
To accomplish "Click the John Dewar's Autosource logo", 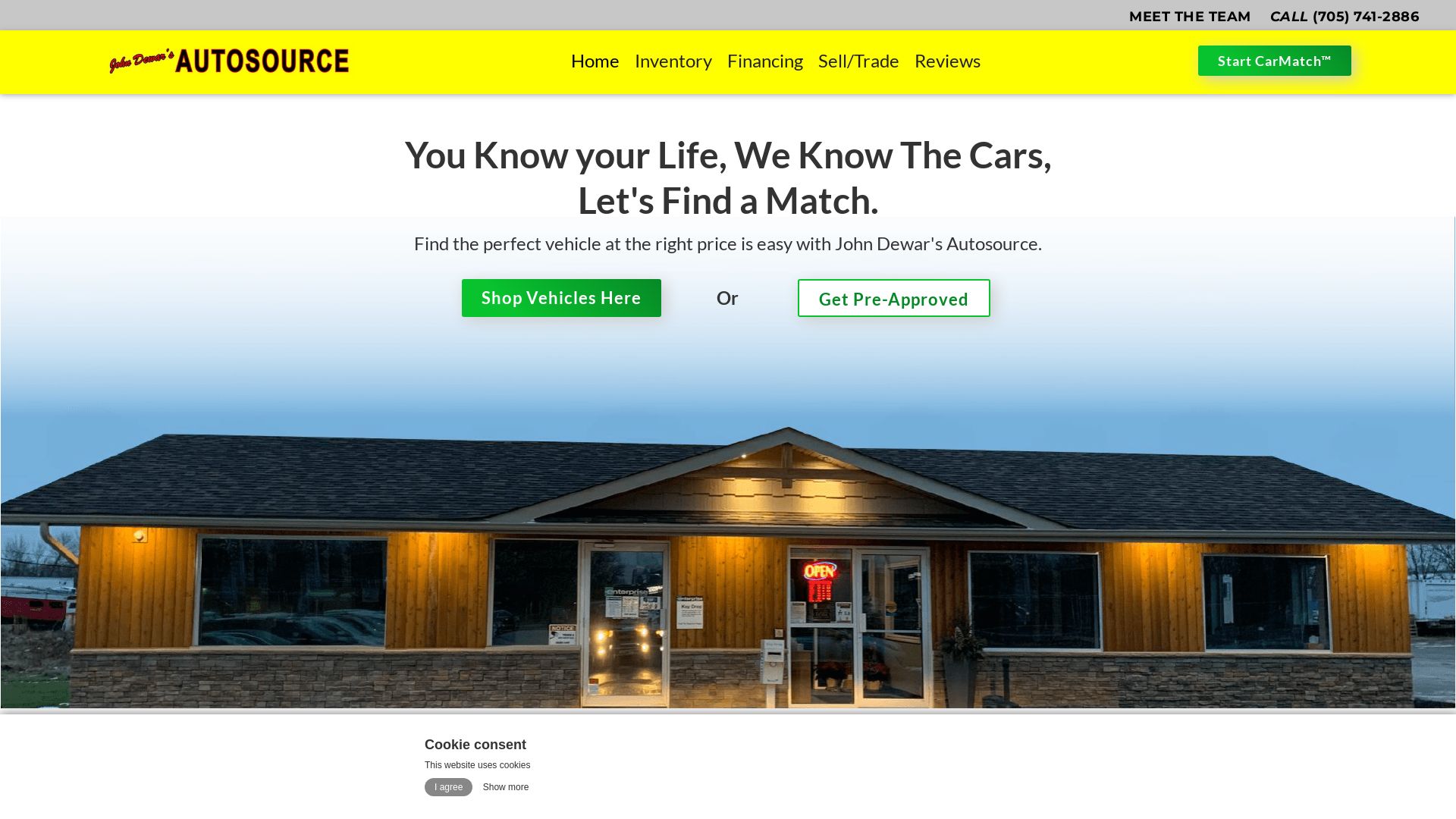I will click(228, 60).
